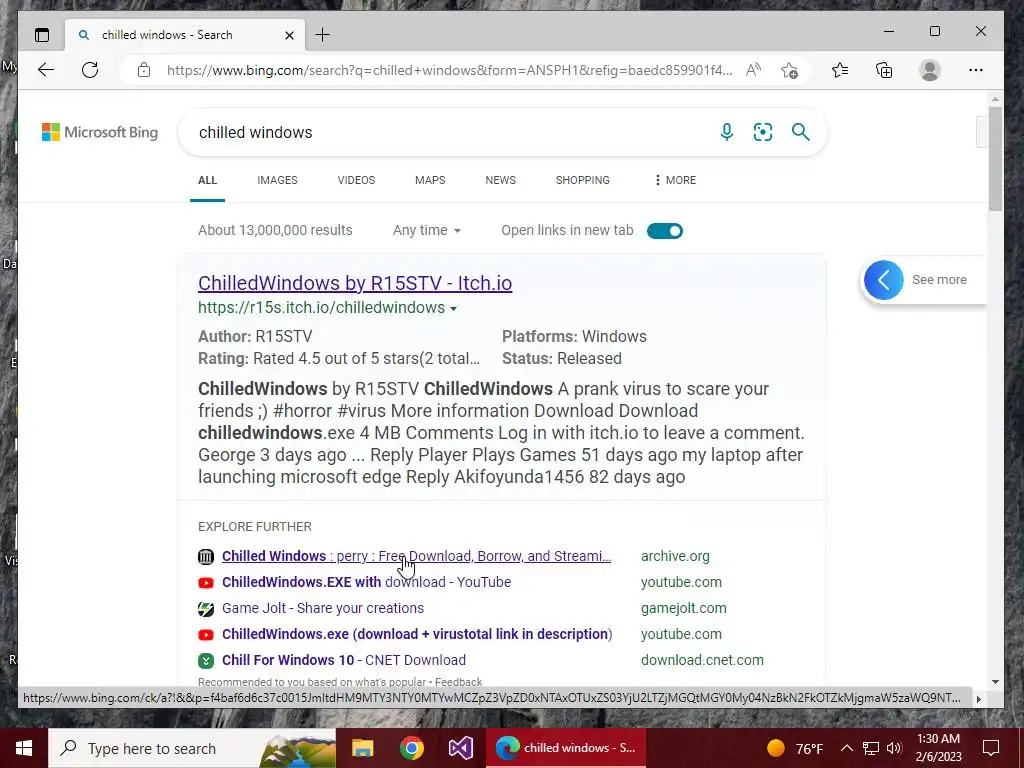The image size is (1024, 768).
Task: Open the notifications action center
Action: (x=991, y=748)
